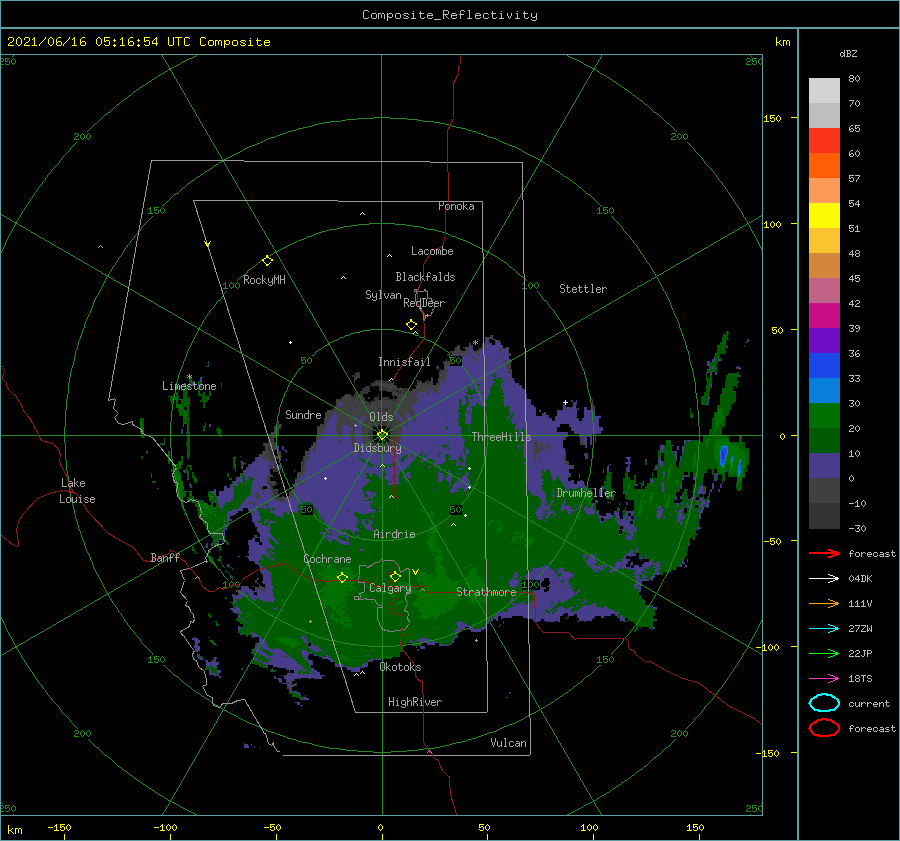The height and width of the screenshot is (841, 900).
Task: Click the RockyMH label
Action: click(264, 280)
